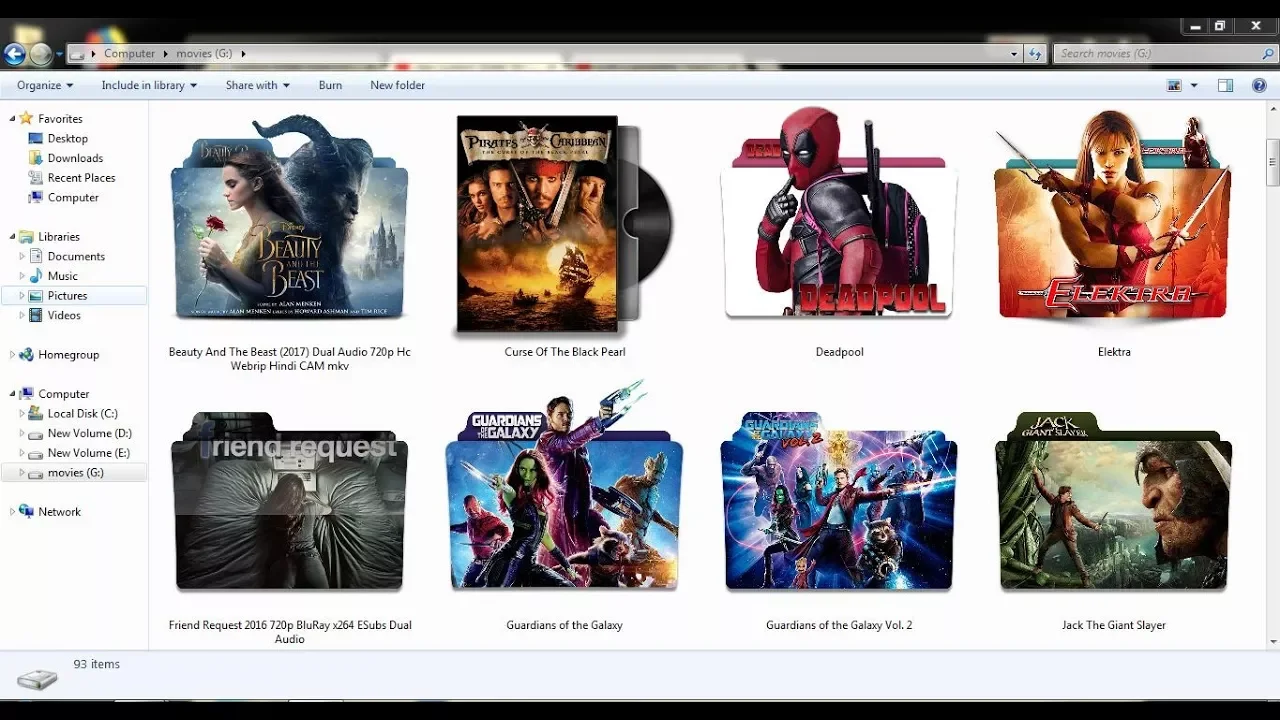Click the movies (G:) drive icon in sidebar
This screenshot has width=1280, height=720.
(36, 473)
